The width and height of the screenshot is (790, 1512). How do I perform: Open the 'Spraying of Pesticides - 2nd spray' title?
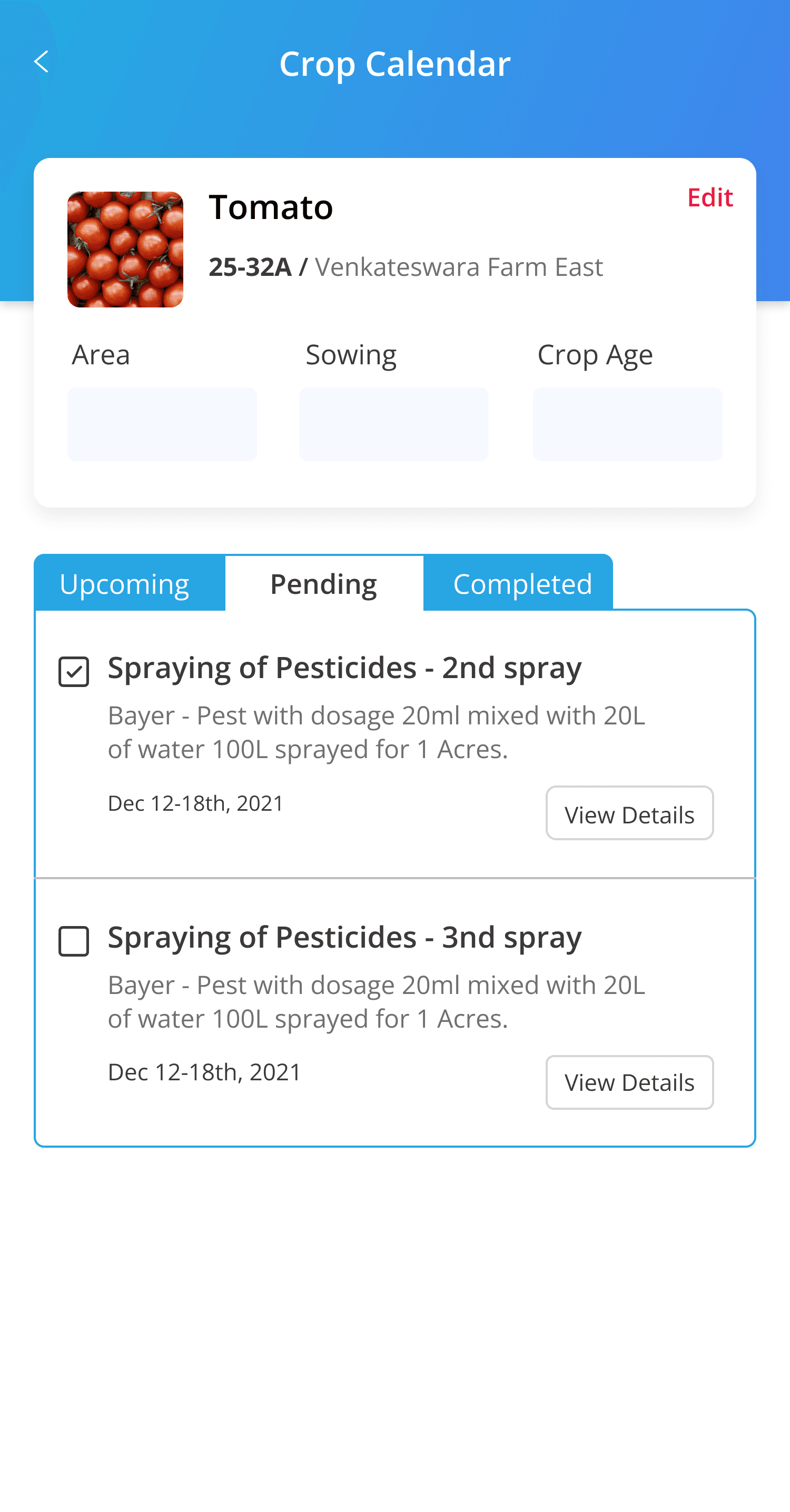(x=345, y=668)
